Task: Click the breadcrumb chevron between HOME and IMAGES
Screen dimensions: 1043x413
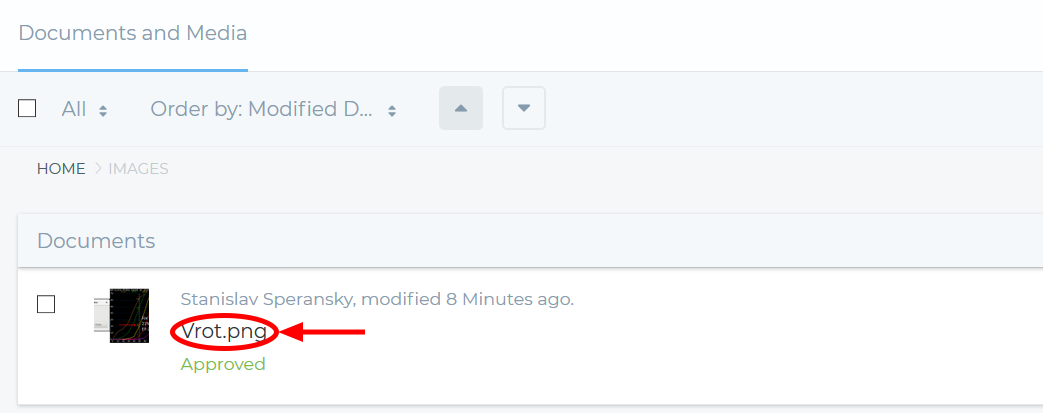Action: [97, 169]
